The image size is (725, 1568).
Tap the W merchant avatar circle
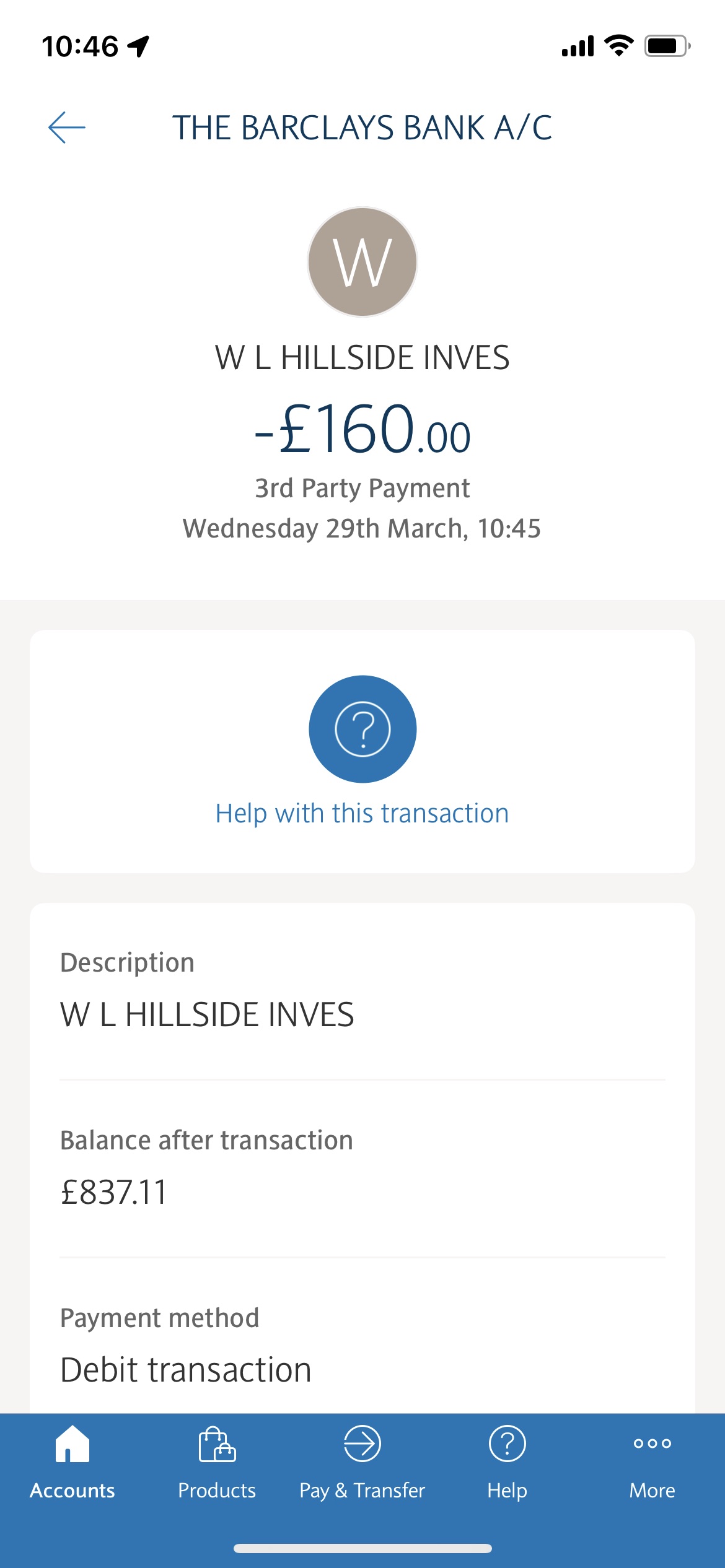click(x=362, y=262)
